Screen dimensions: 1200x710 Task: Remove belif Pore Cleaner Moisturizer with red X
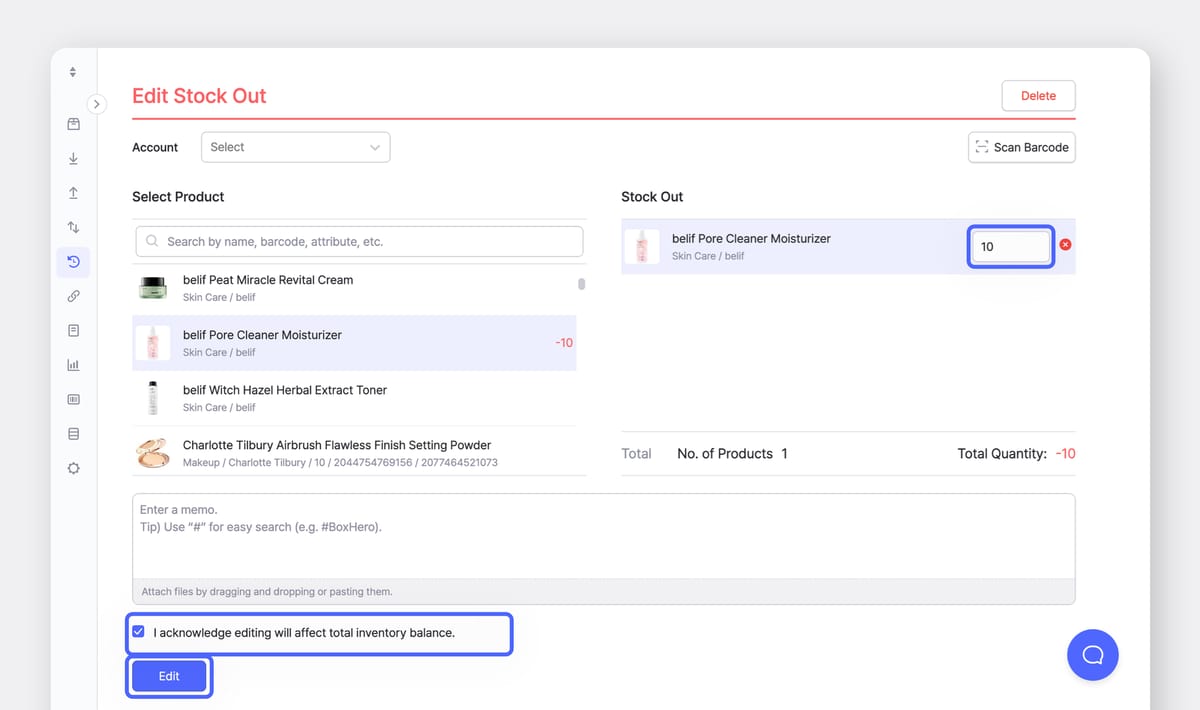point(1065,245)
